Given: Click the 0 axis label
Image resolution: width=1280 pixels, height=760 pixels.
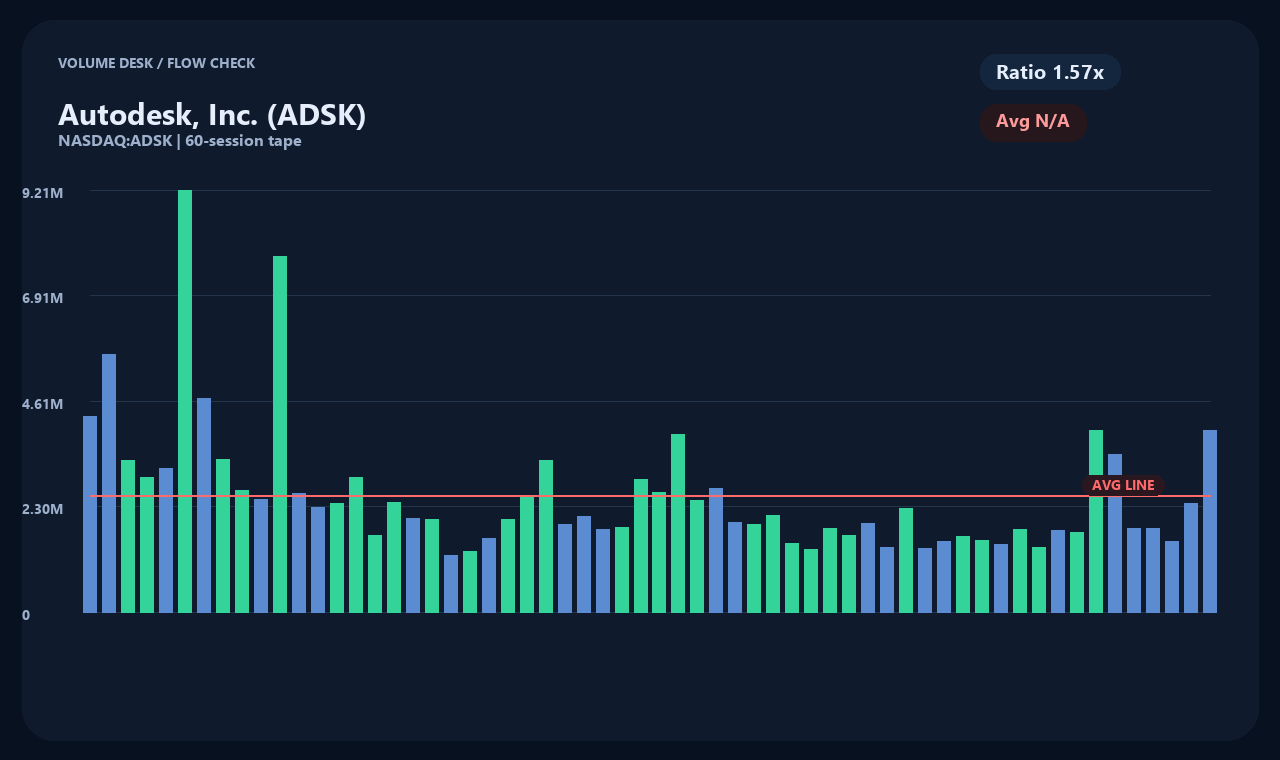Looking at the screenshot, I should click(x=26, y=615).
